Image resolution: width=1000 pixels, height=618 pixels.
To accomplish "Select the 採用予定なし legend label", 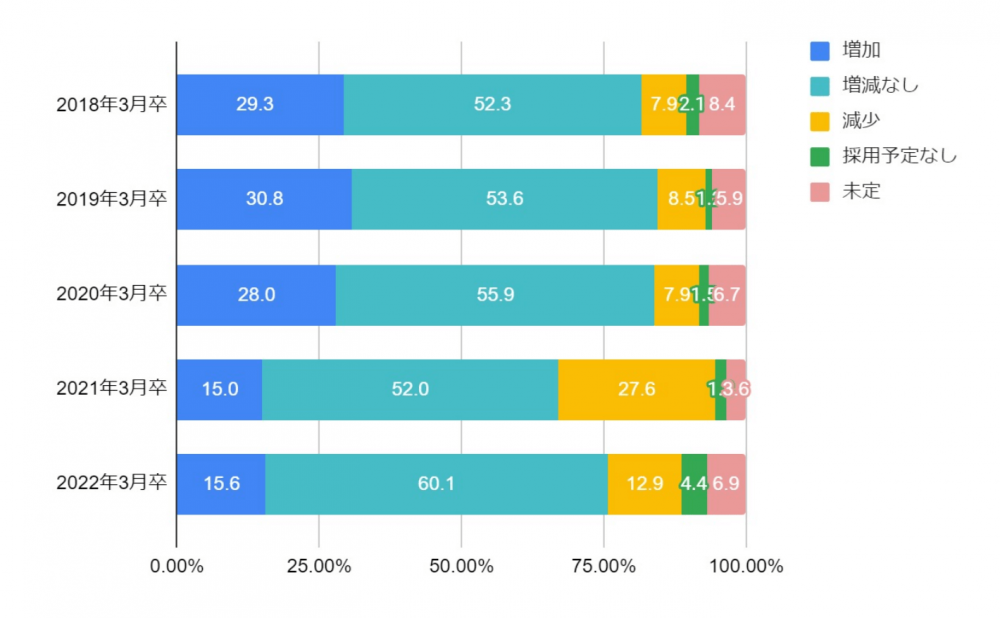I will point(900,156).
